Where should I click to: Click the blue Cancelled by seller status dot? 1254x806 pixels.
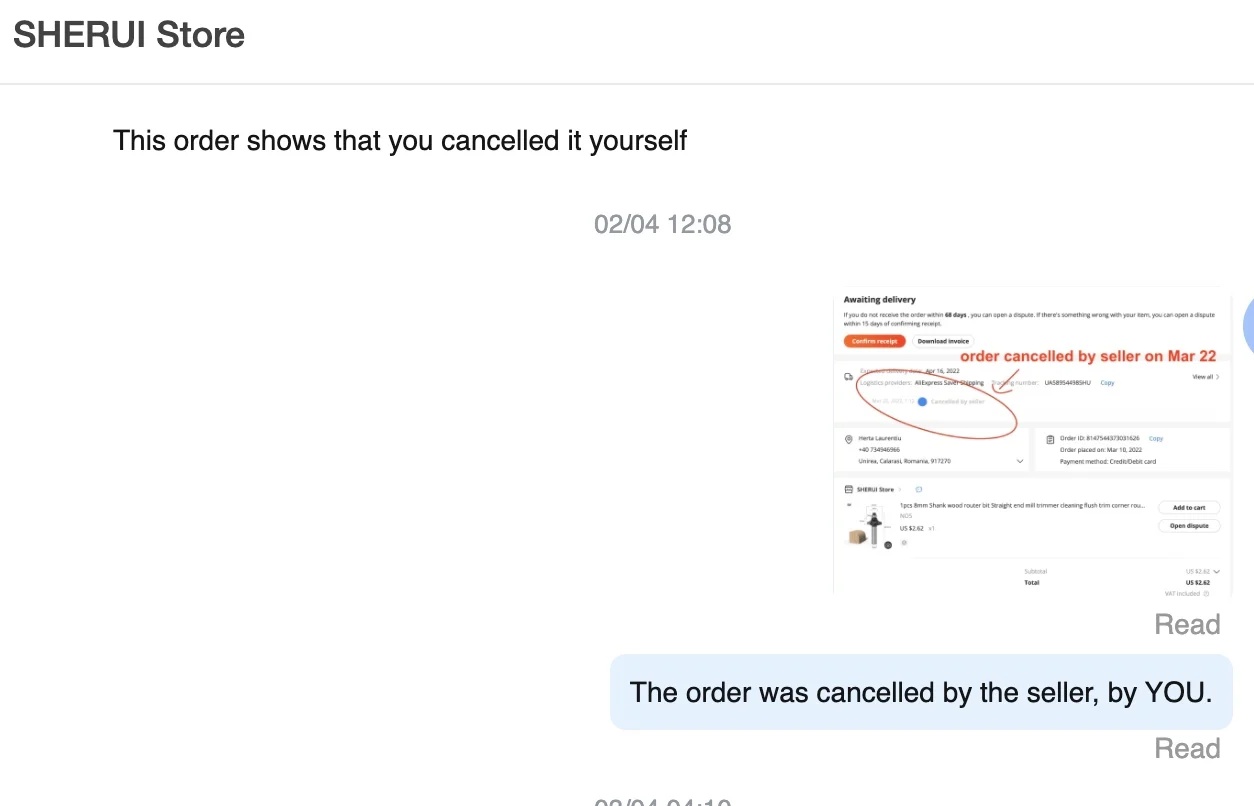tap(922, 402)
